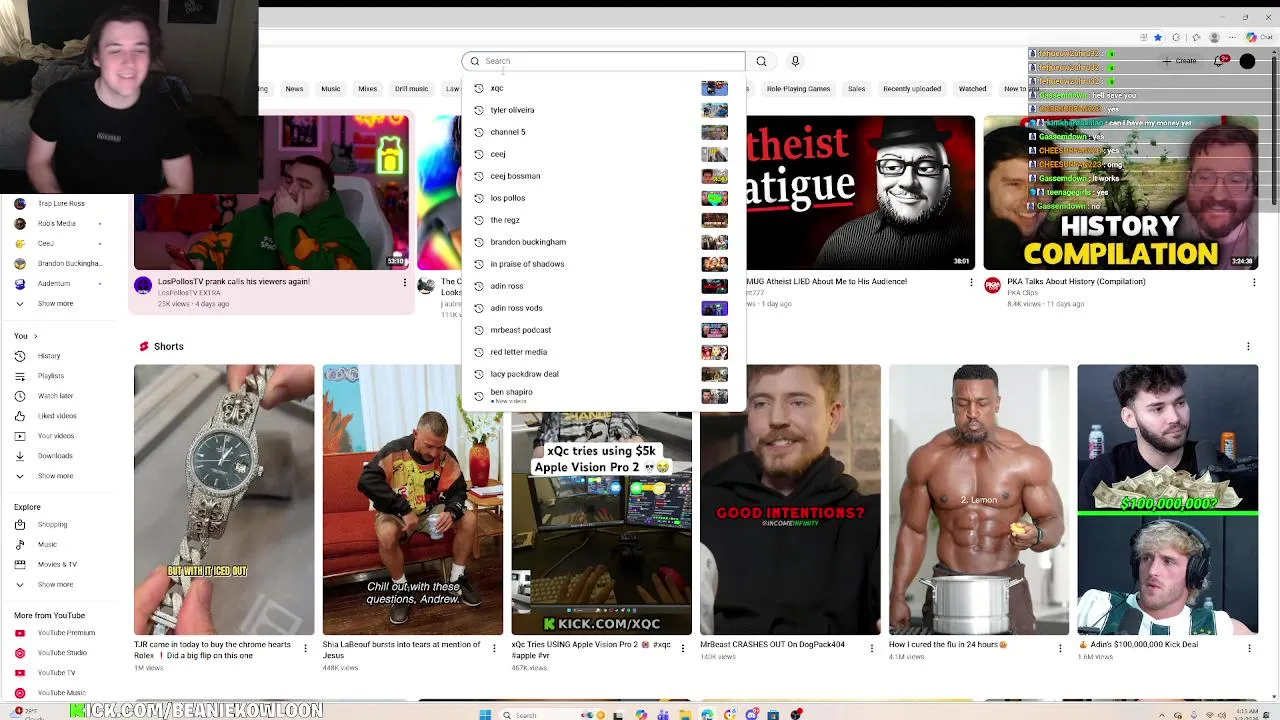The height and width of the screenshot is (720, 1280).
Task: Activate voice search microphone icon
Action: point(795,61)
